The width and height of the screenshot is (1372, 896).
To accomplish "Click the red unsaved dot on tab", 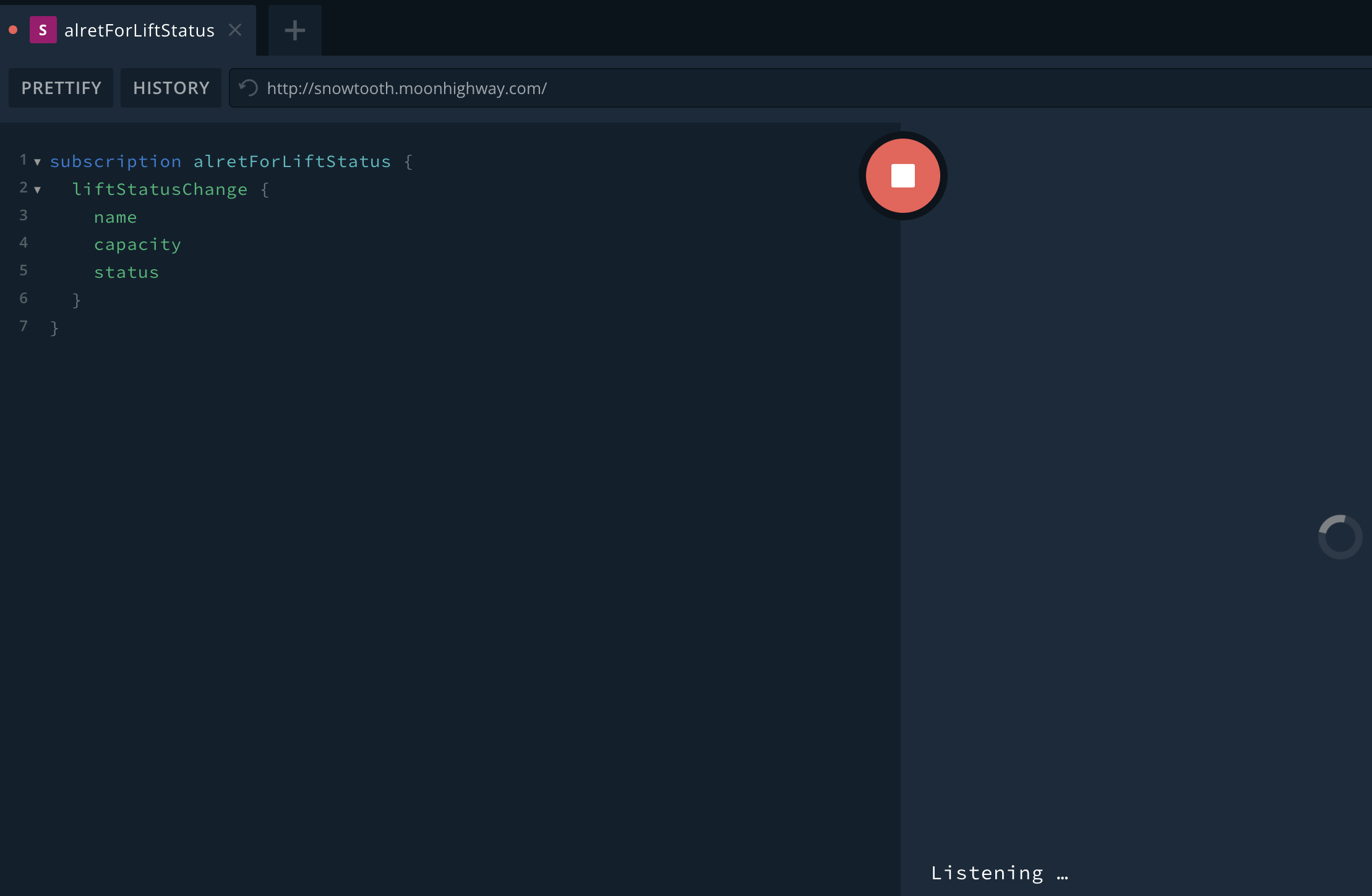I will (13, 30).
